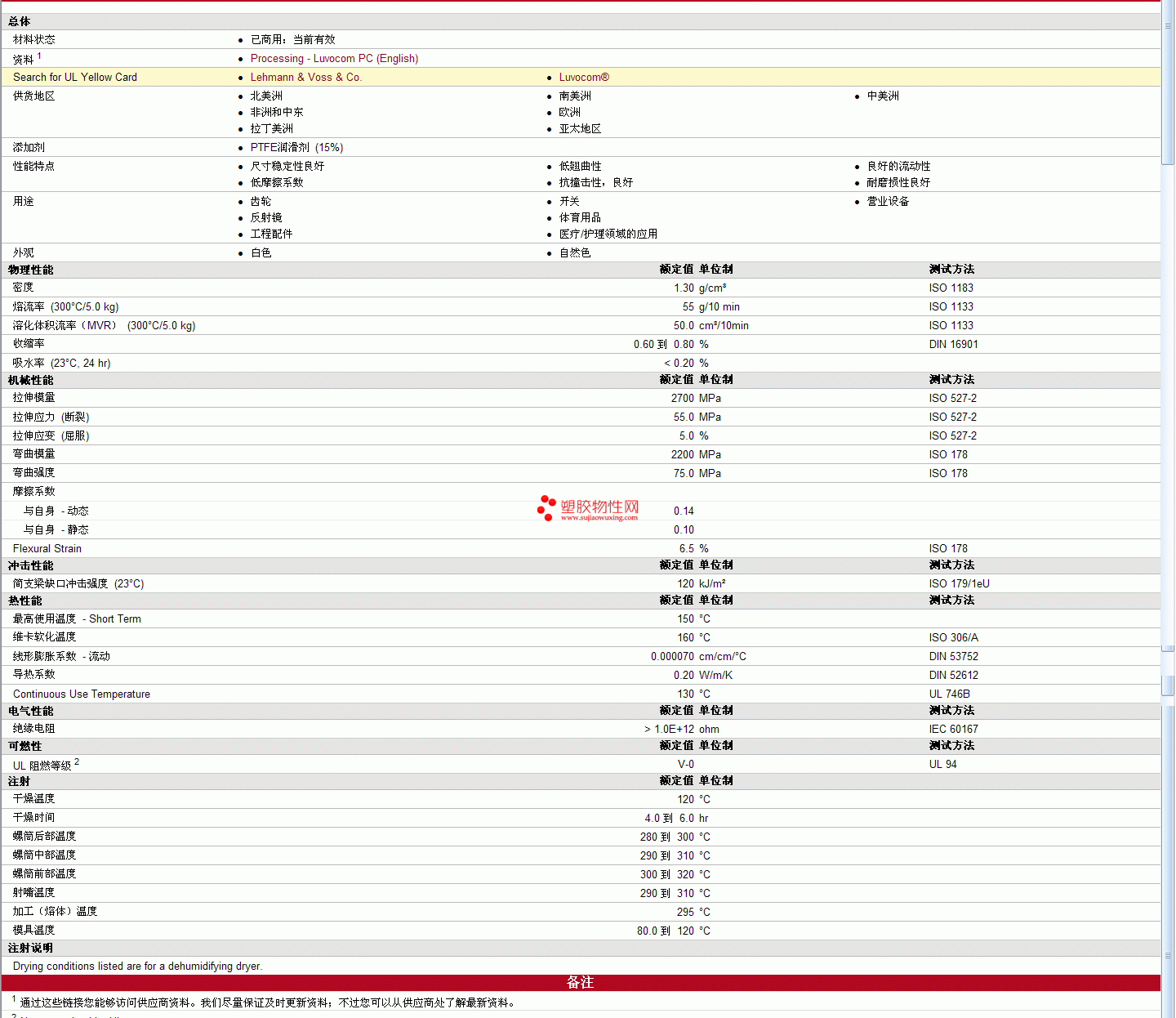Click the ISO 1183 test method for density
The height and width of the screenshot is (1018, 1176).
tap(951, 288)
